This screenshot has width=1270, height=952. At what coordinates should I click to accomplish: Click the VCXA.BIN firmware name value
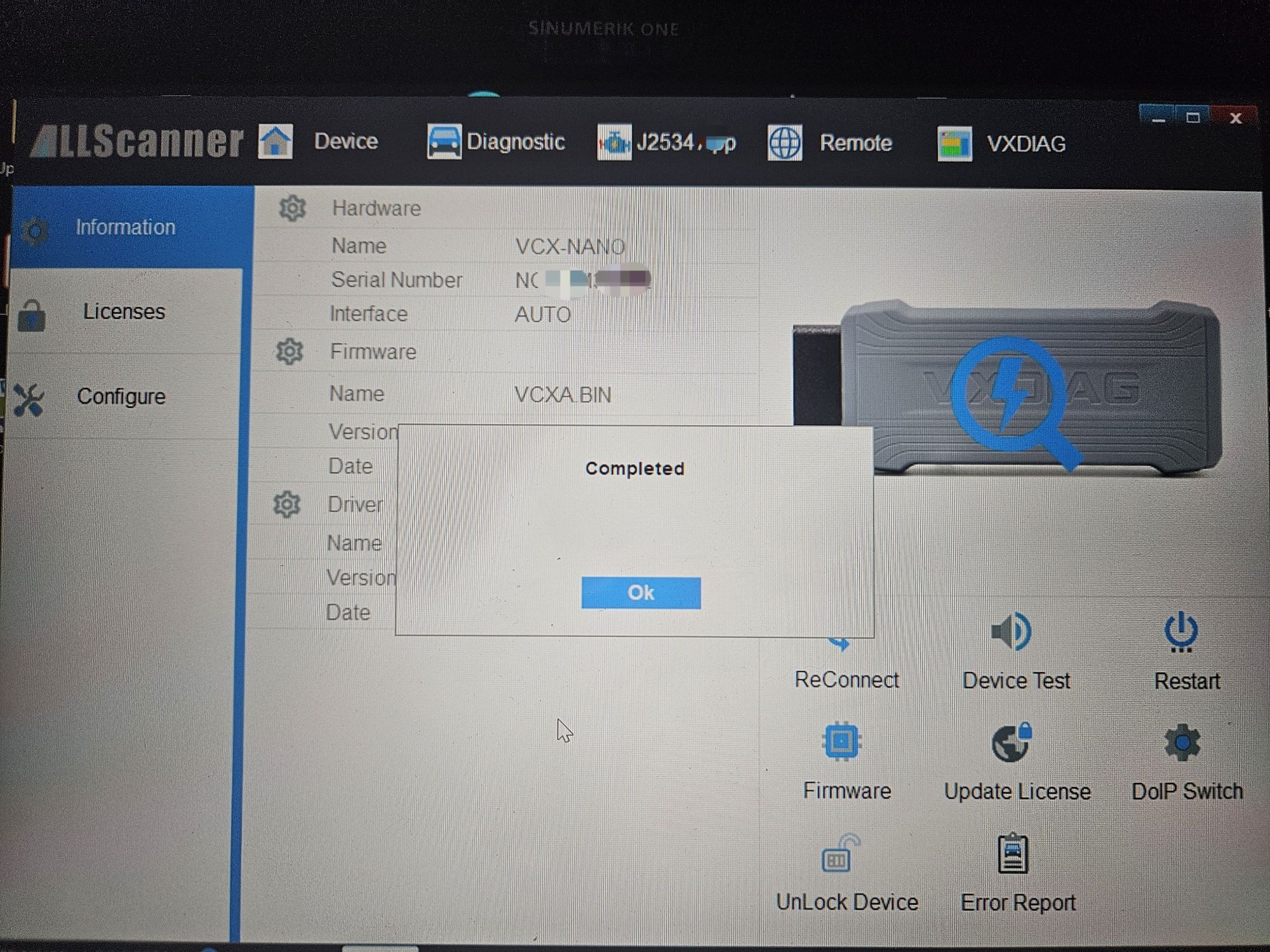tap(563, 395)
